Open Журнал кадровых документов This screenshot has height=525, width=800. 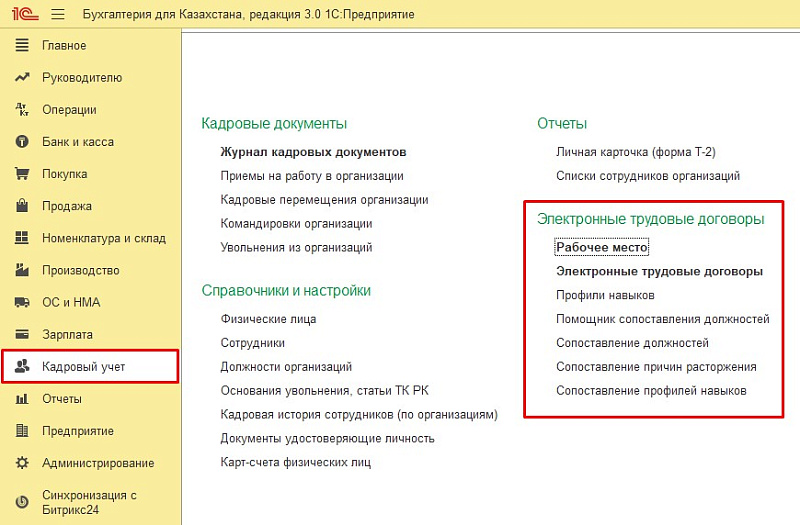click(x=313, y=152)
